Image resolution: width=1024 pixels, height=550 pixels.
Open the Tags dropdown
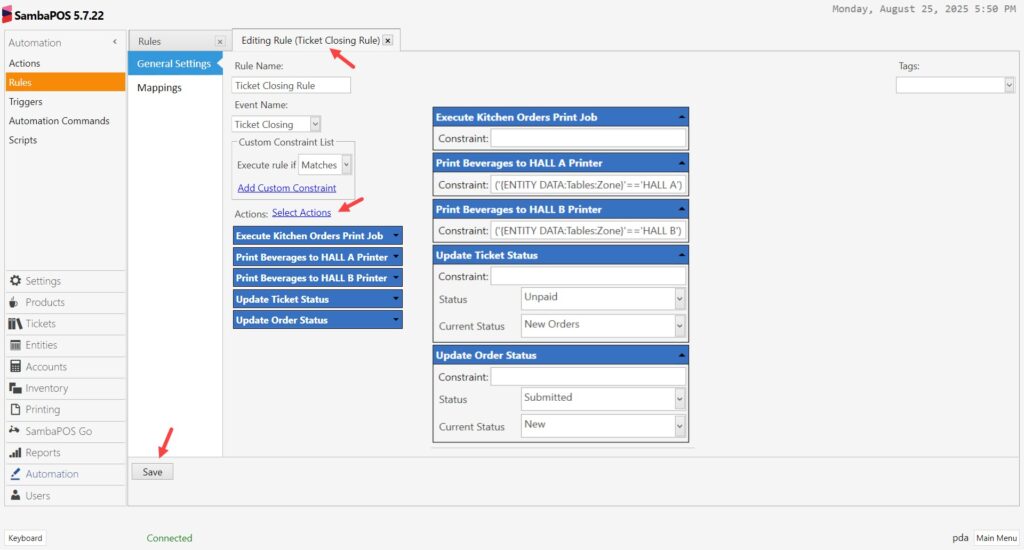click(1009, 85)
